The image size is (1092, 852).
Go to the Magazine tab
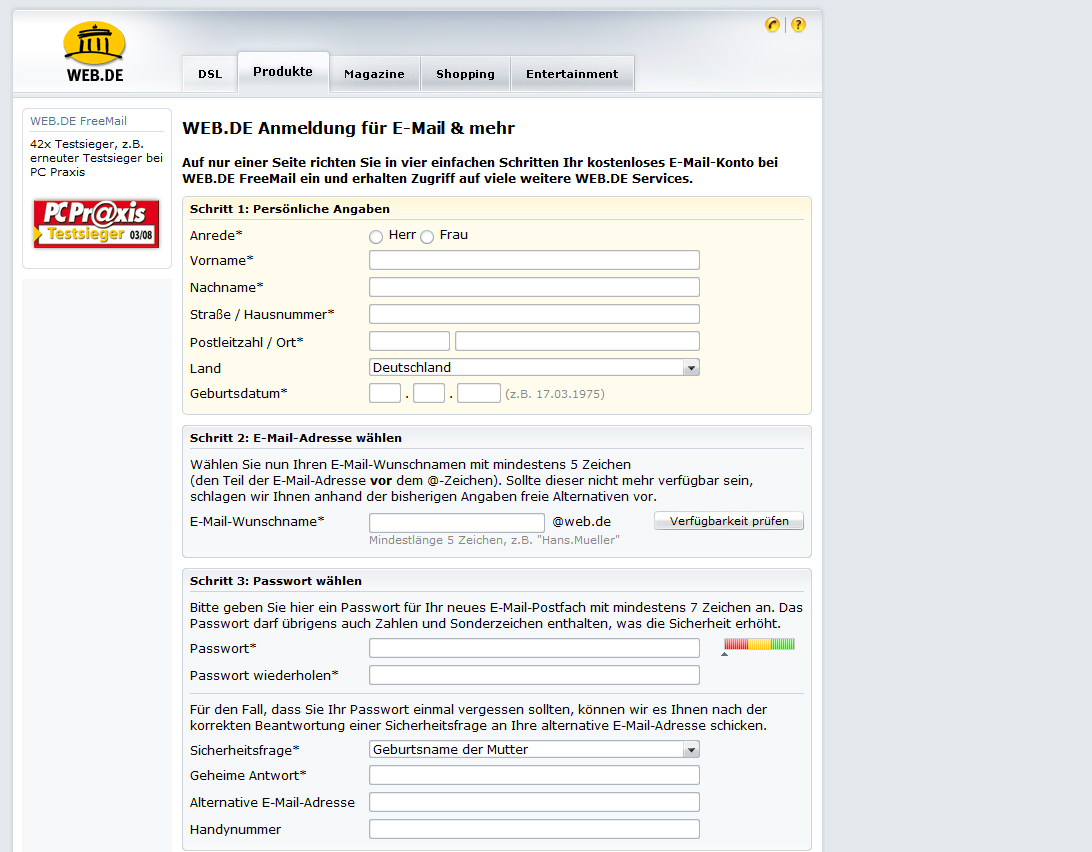tap(374, 74)
